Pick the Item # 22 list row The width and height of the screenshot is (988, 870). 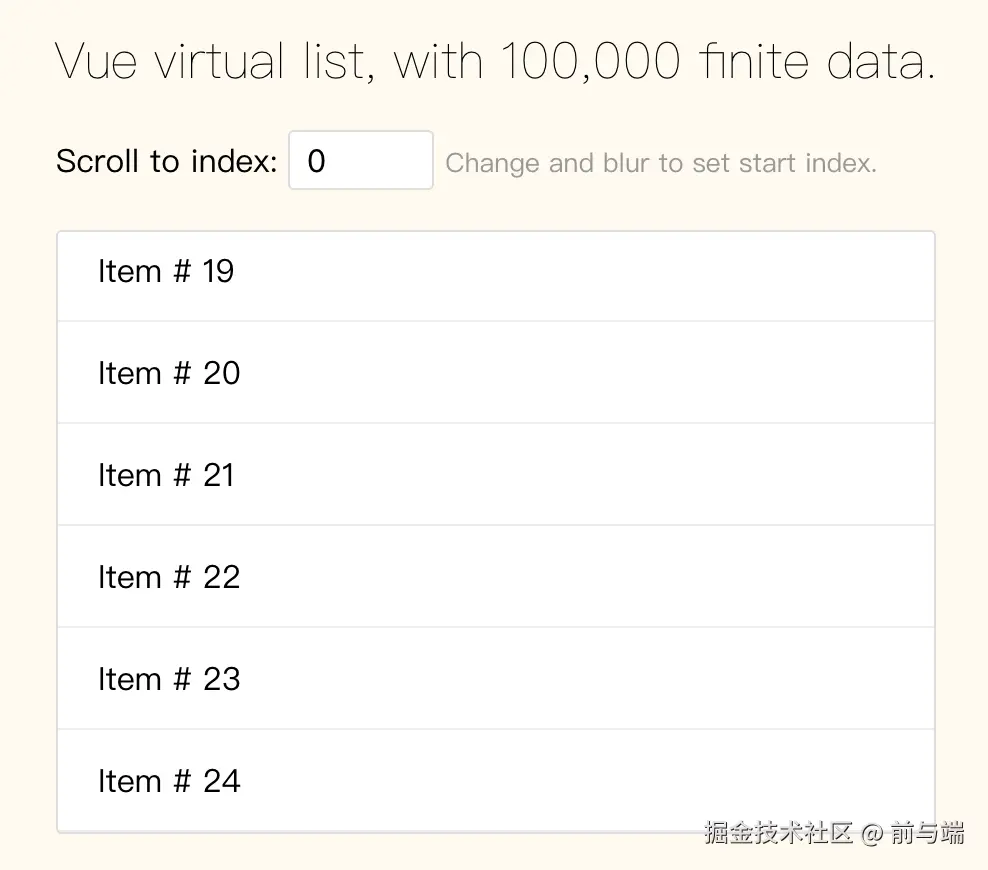click(x=496, y=577)
